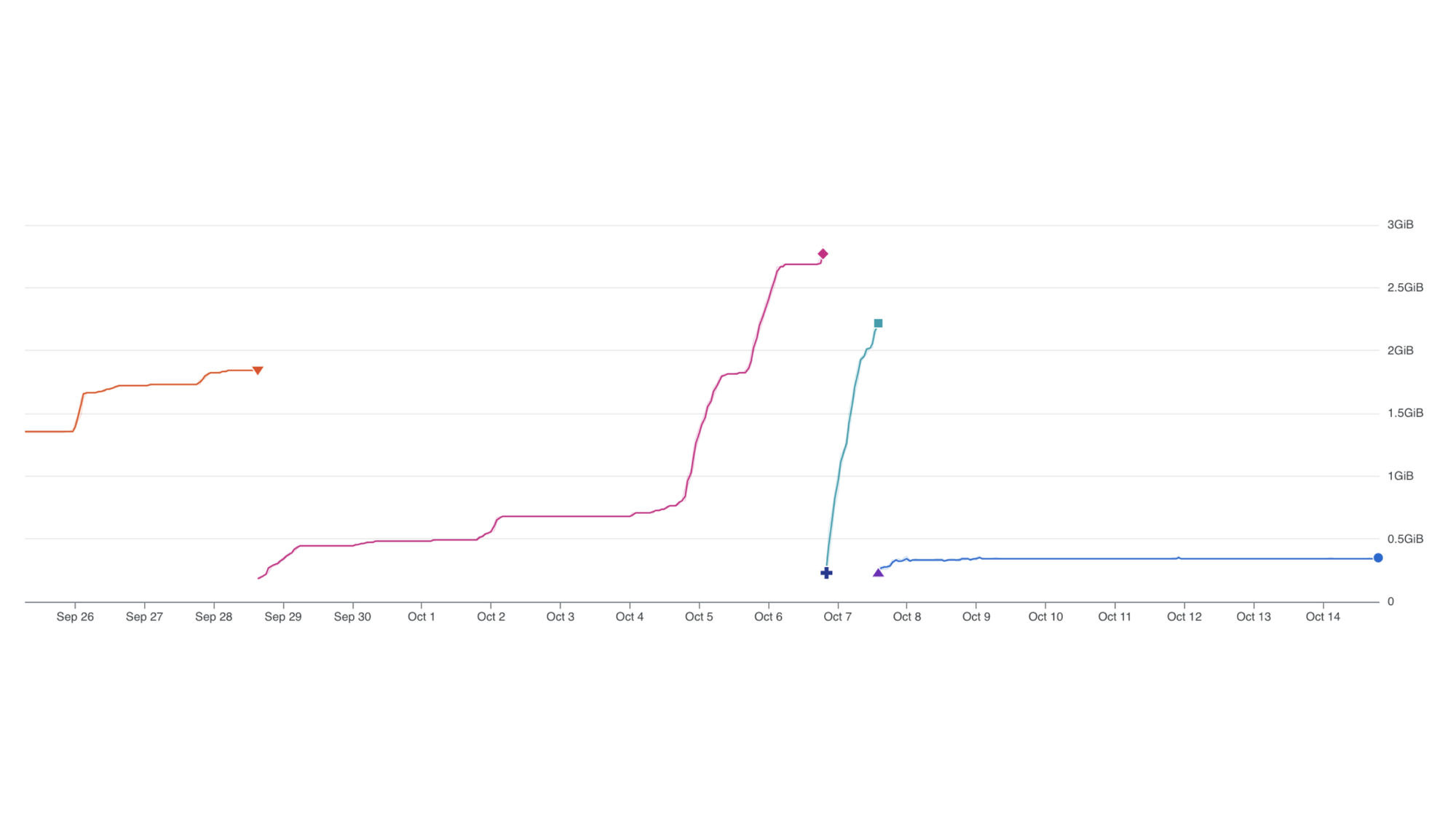Viewport: 1456px width, 819px height.
Task: Click the blue circle end marker
Action: point(1378,558)
